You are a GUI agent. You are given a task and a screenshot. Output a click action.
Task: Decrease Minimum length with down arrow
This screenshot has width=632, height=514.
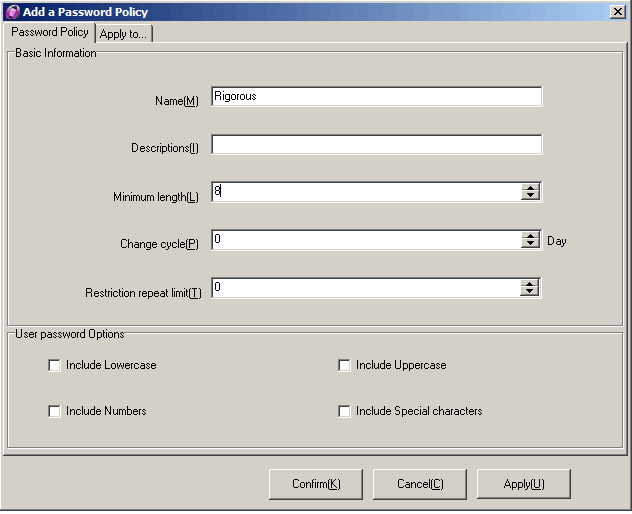530,196
